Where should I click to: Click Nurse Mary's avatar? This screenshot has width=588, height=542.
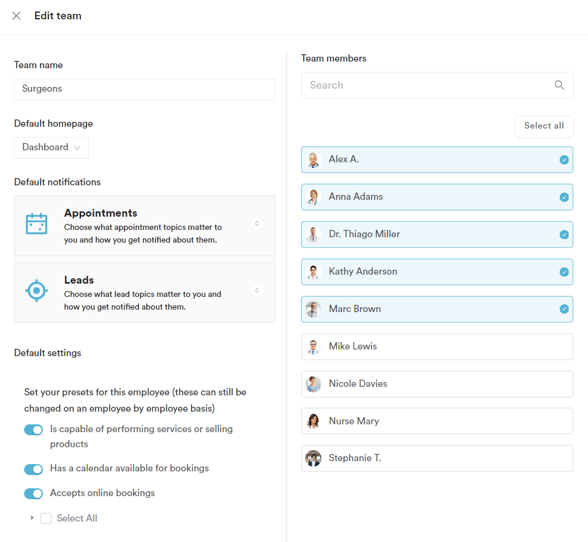click(313, 421)
